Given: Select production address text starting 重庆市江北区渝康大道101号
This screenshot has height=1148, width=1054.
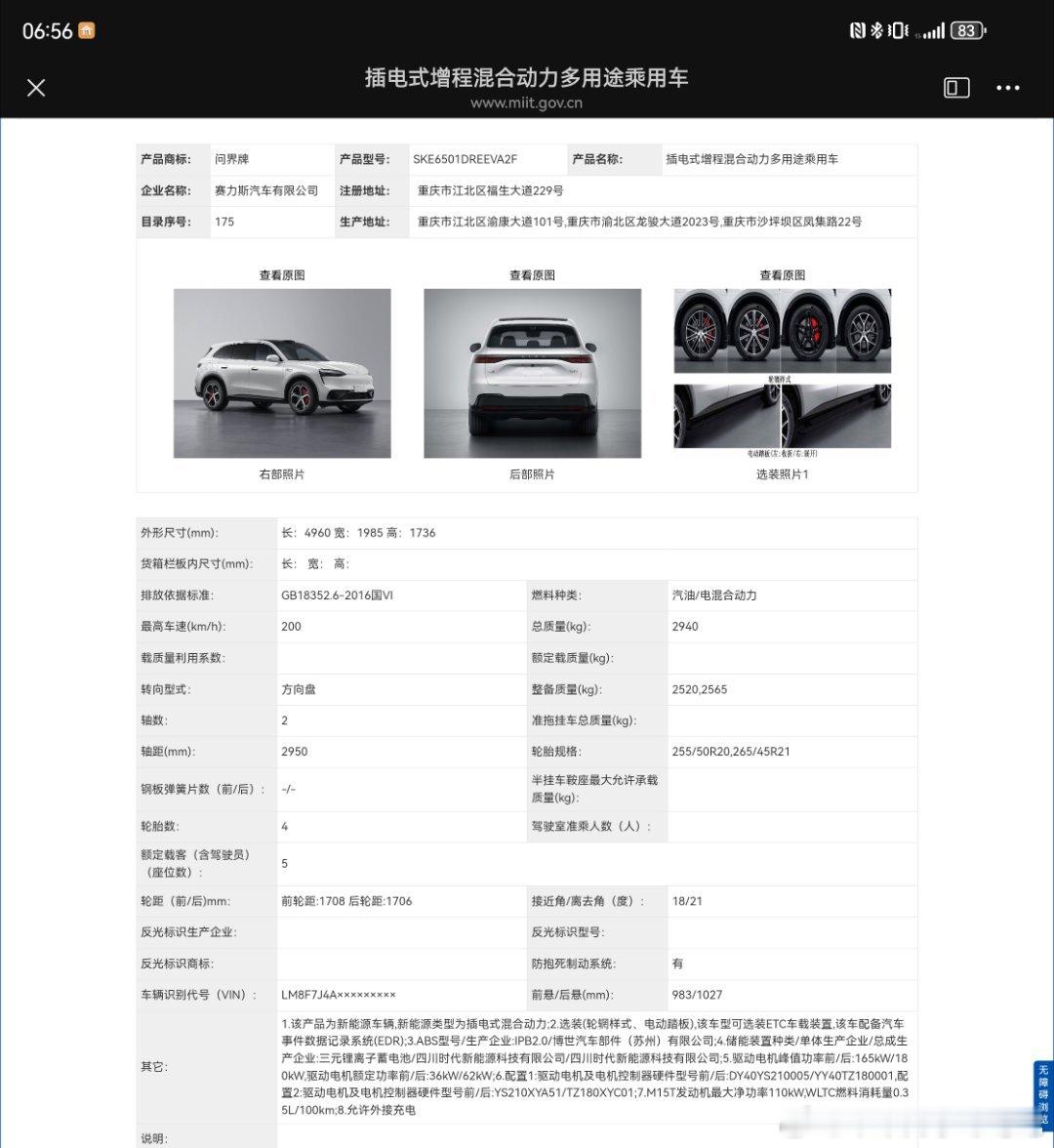Looking at the screenshot, I should click(x=639, y=222).
